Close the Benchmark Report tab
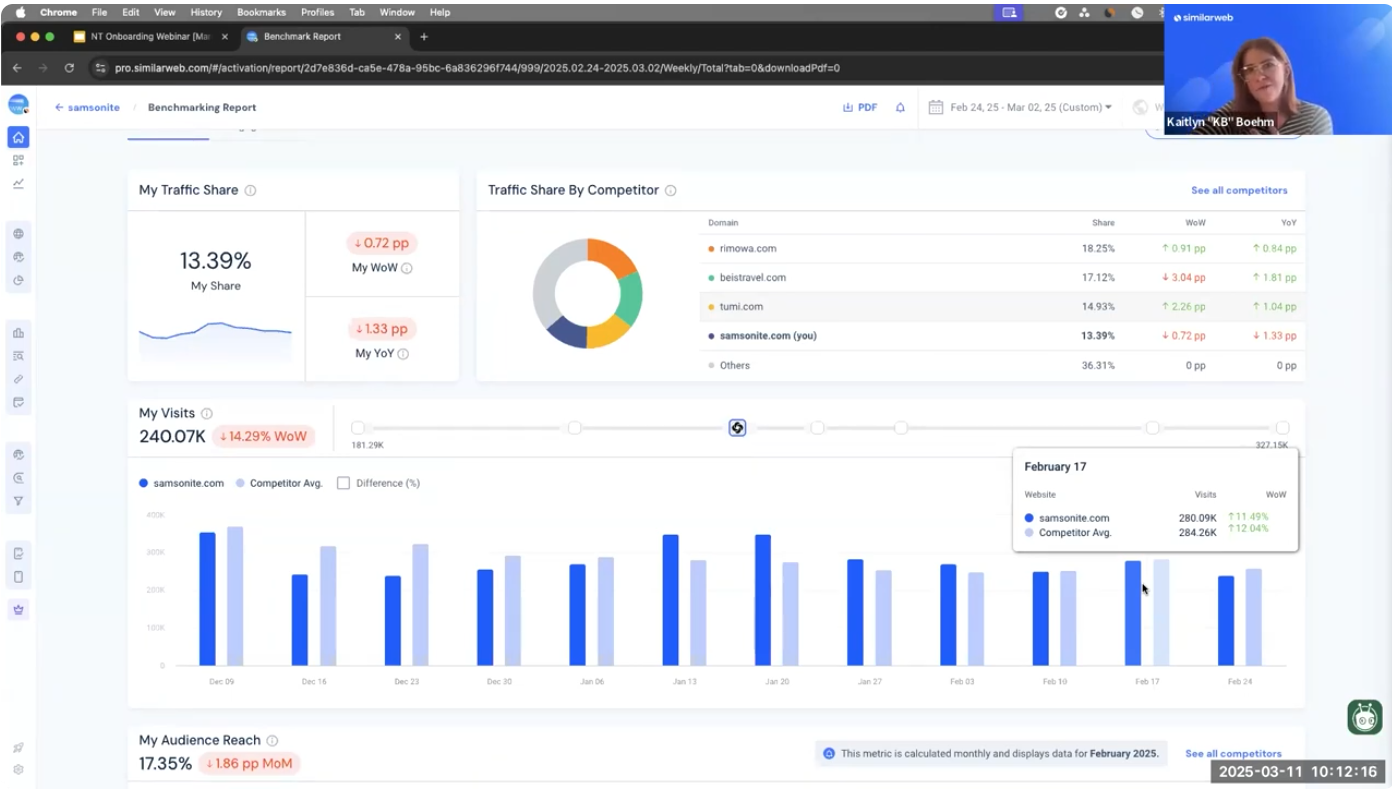 click(398, 37)
